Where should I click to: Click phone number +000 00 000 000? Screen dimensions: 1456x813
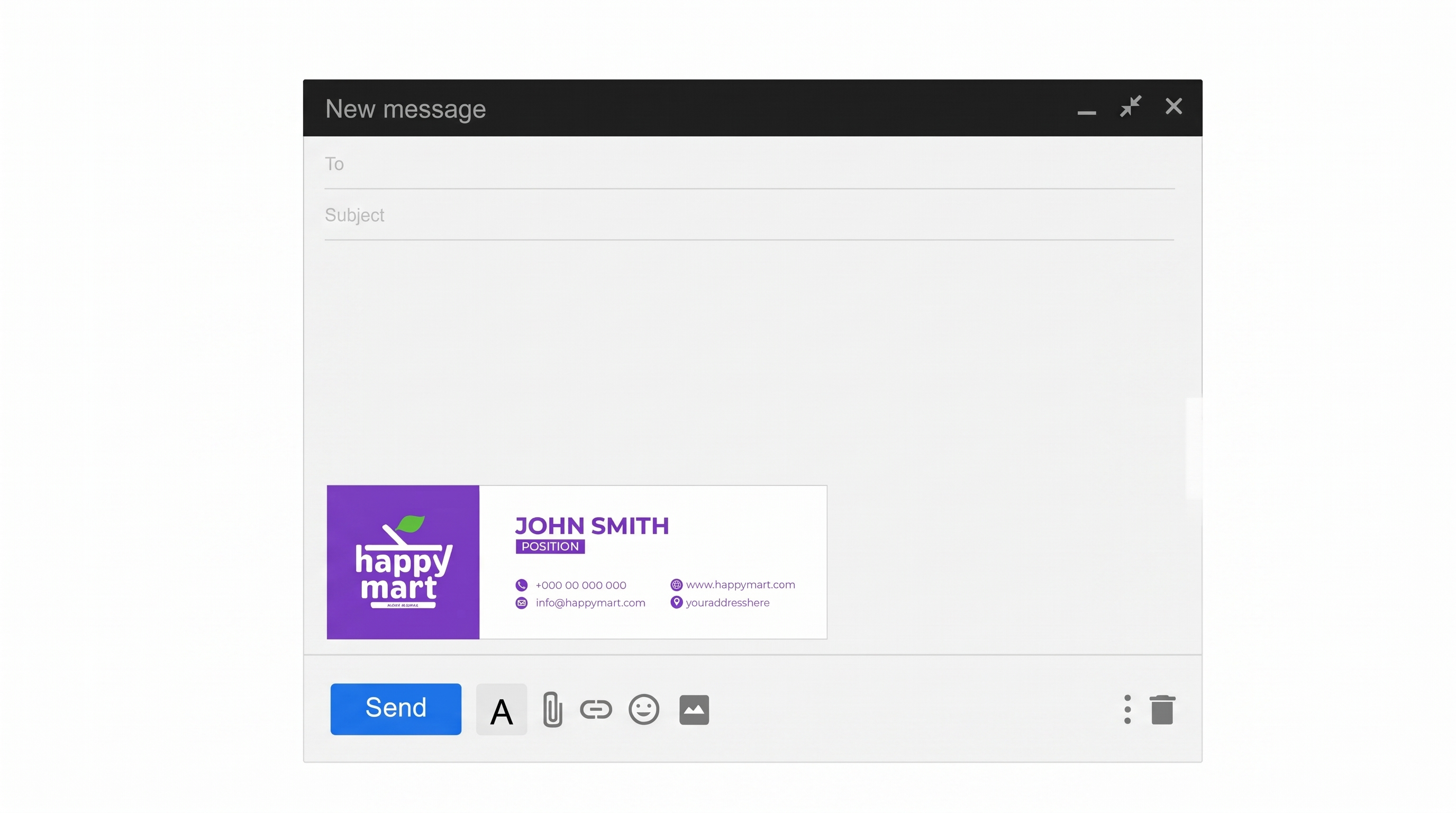coord(580,585)
